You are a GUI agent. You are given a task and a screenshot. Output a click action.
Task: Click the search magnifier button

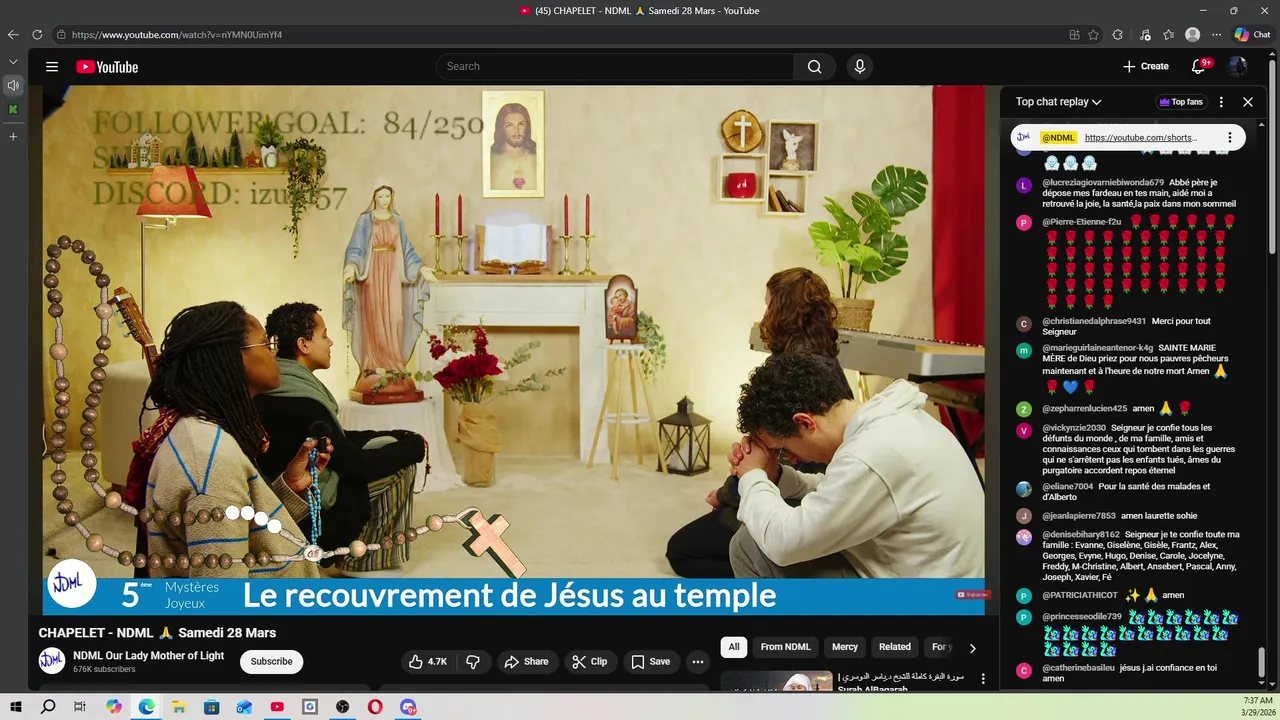[x=814, y=67]
